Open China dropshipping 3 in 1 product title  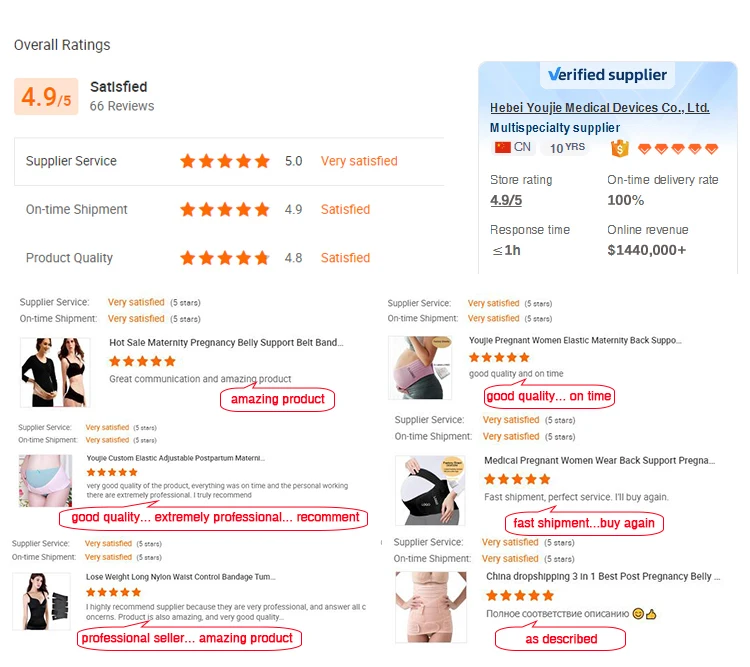(x=599, y=577)
